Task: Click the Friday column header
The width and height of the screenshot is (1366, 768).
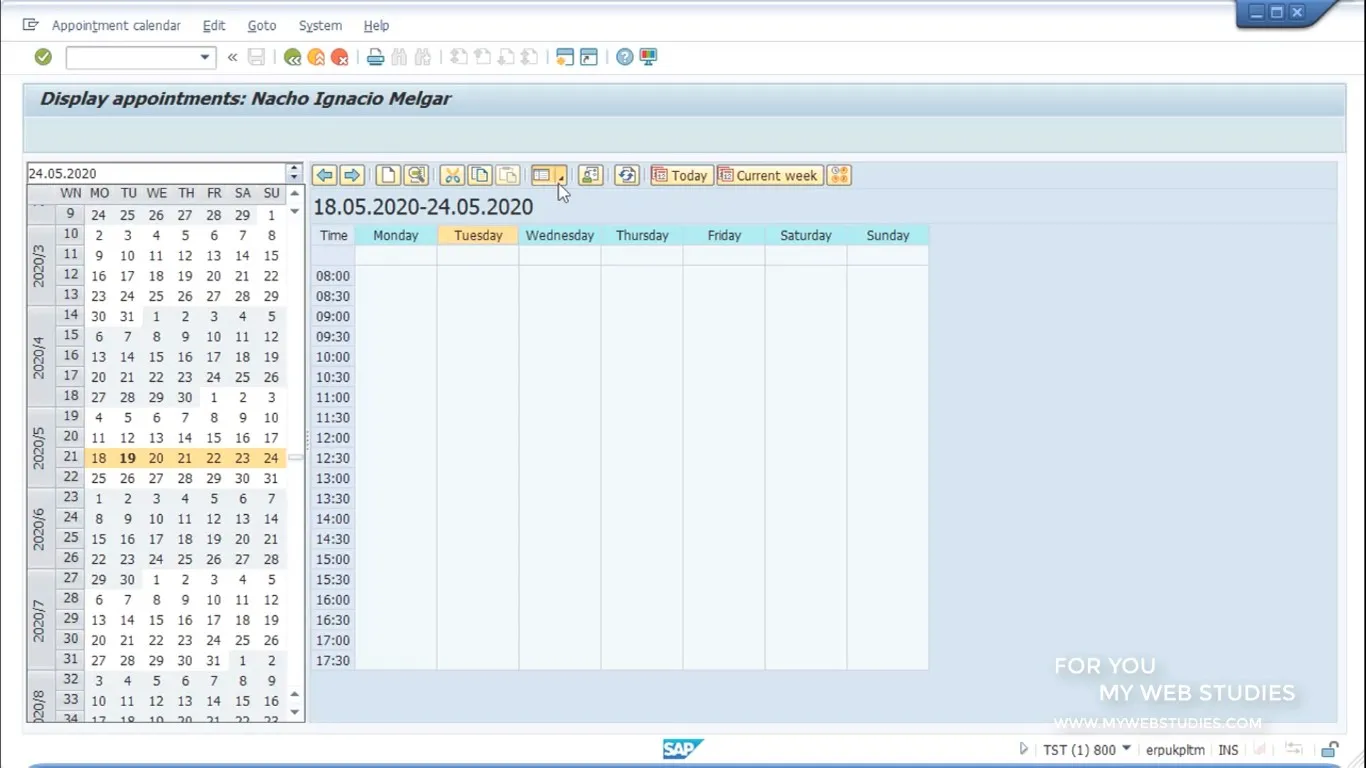Action: pos(724,235)
